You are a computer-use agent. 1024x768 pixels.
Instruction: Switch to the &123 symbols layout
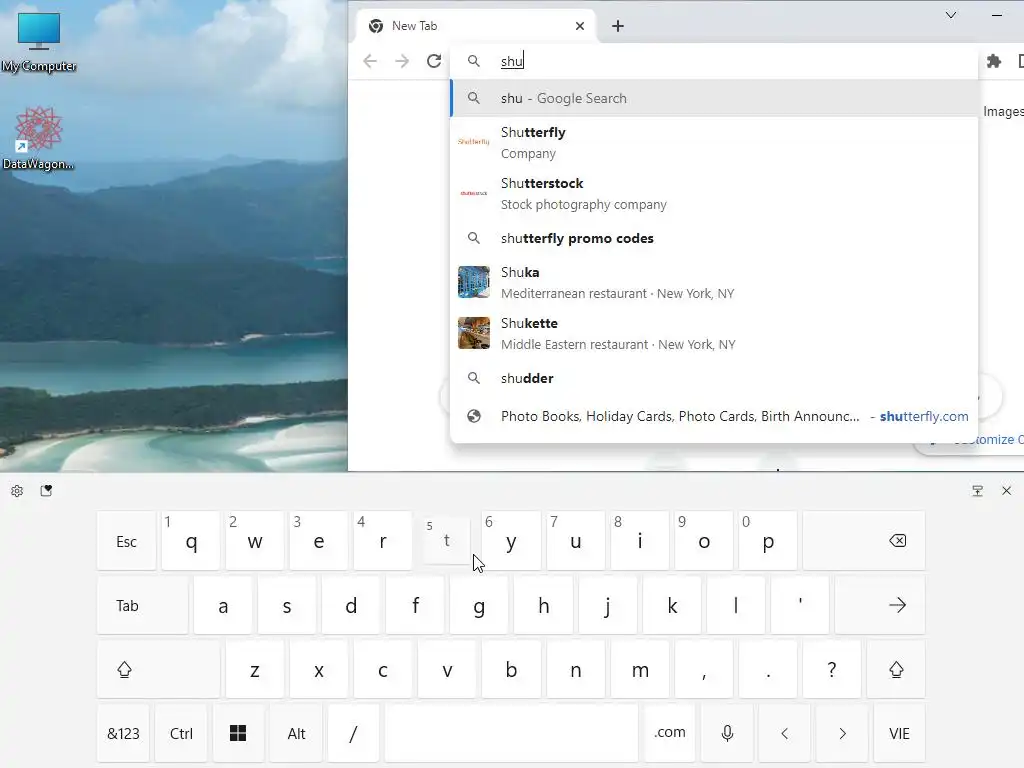coord(123,733)
